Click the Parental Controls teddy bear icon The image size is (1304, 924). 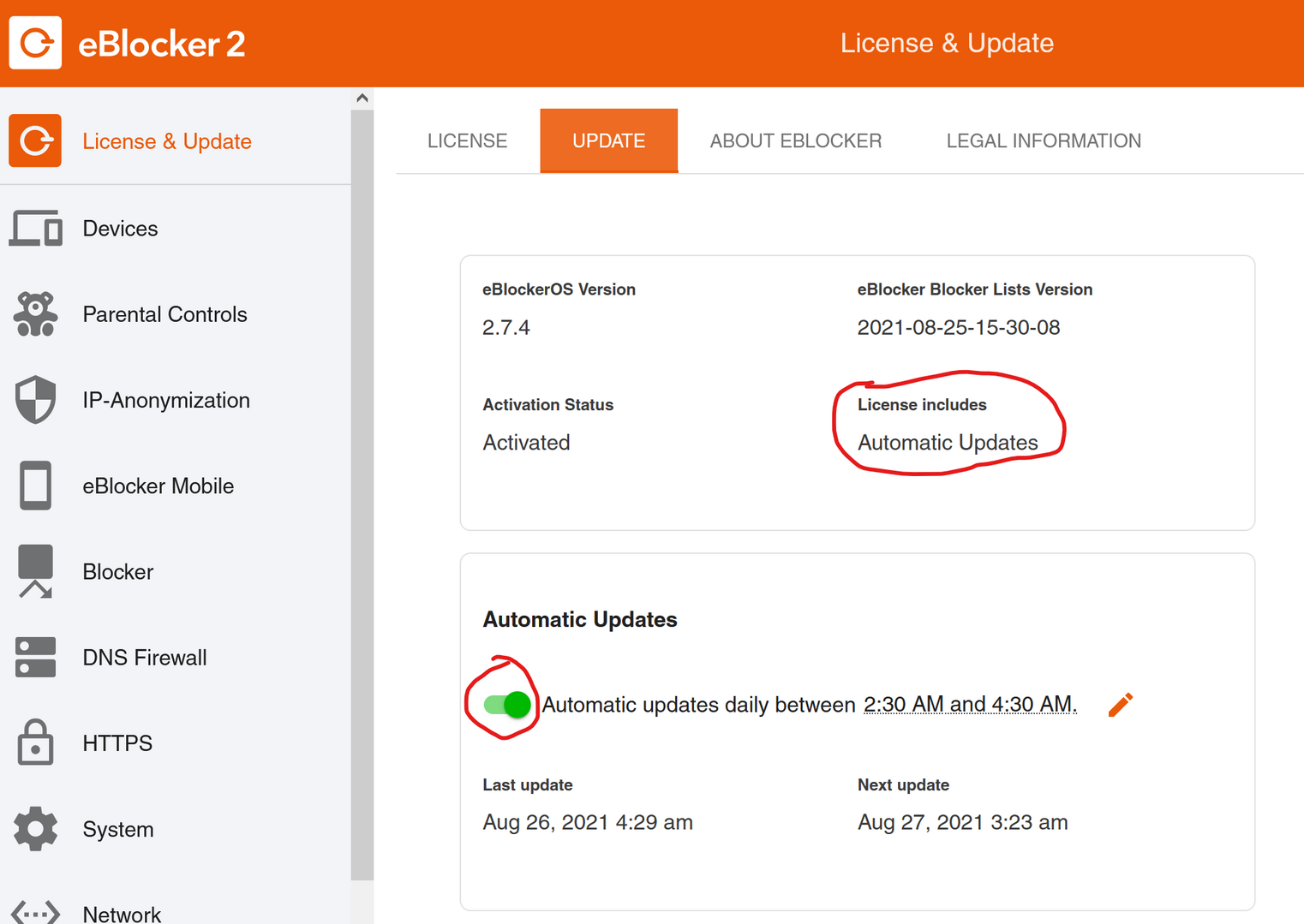coord(35,314)
